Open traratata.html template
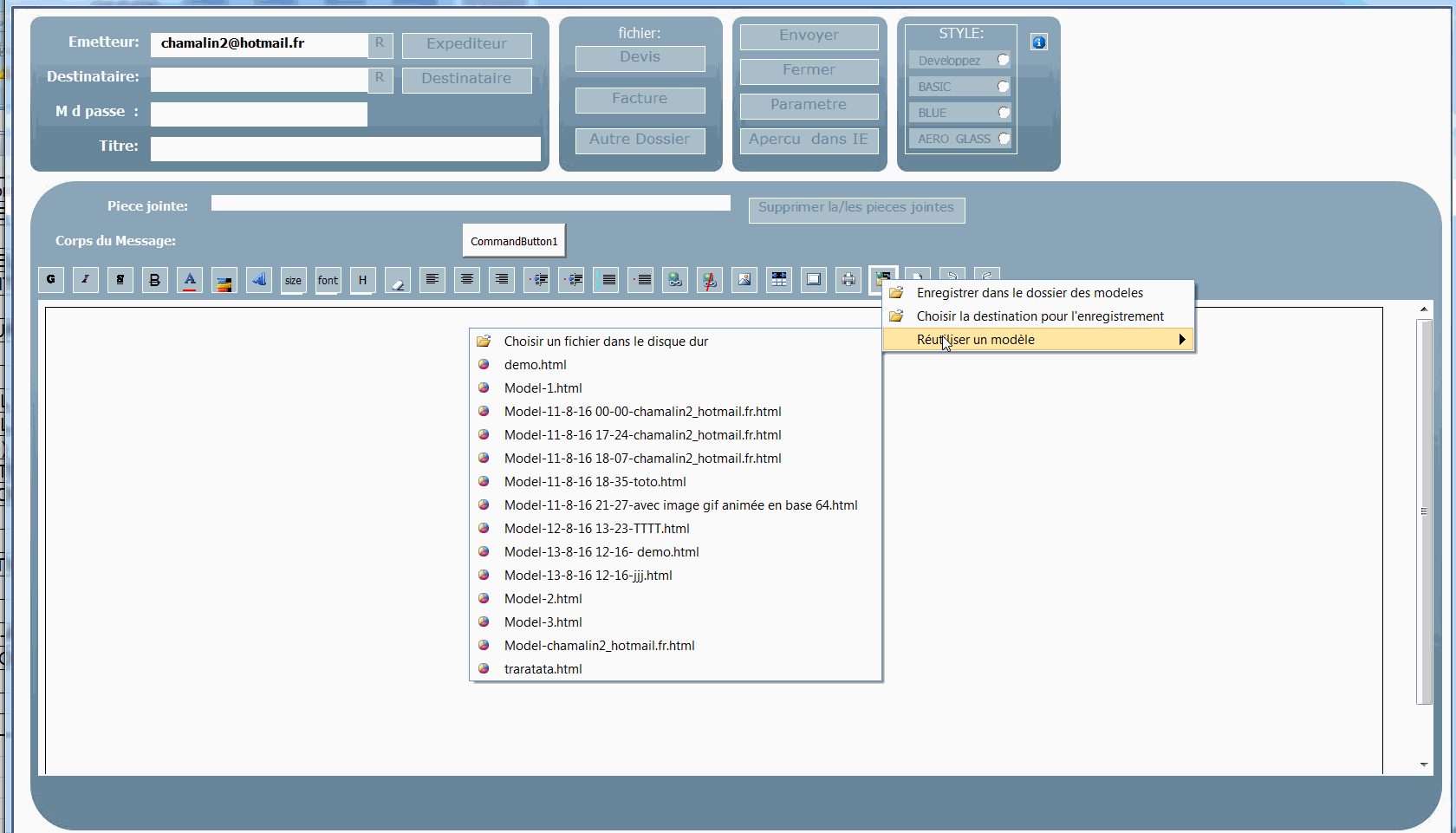The width and height of the screenshot is (1456, 833). pos(675,669)
